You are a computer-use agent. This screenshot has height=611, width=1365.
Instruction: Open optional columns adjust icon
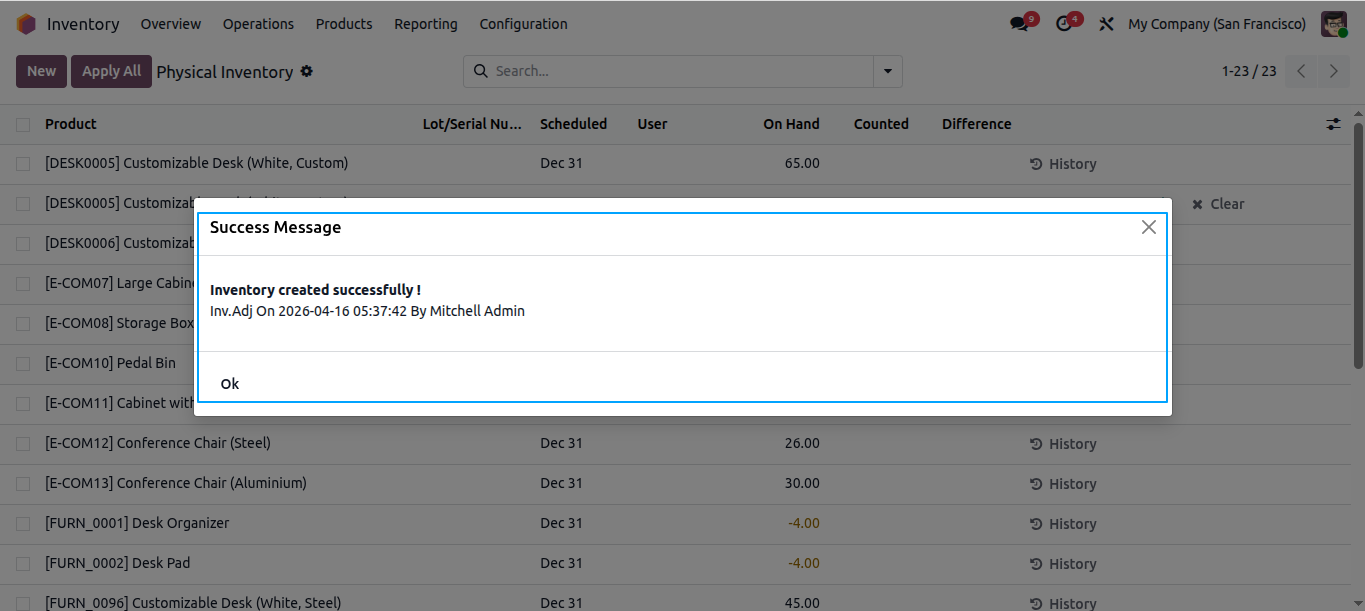[x=1333, y=124]
